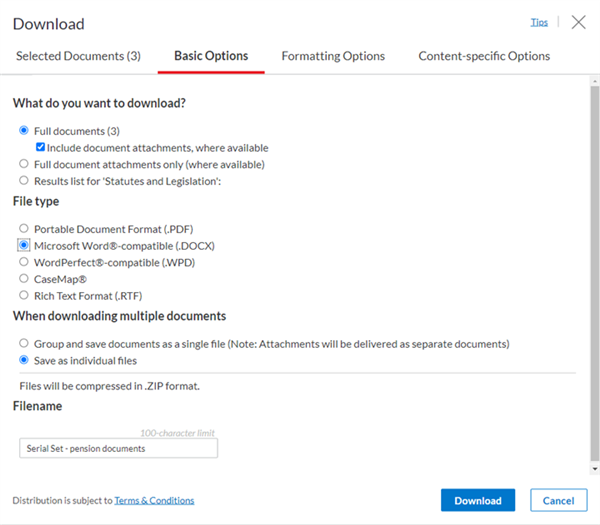Viewport: 600px width, 525px height.
Task: Open the Tips link
Action: [x=539, y=23]
